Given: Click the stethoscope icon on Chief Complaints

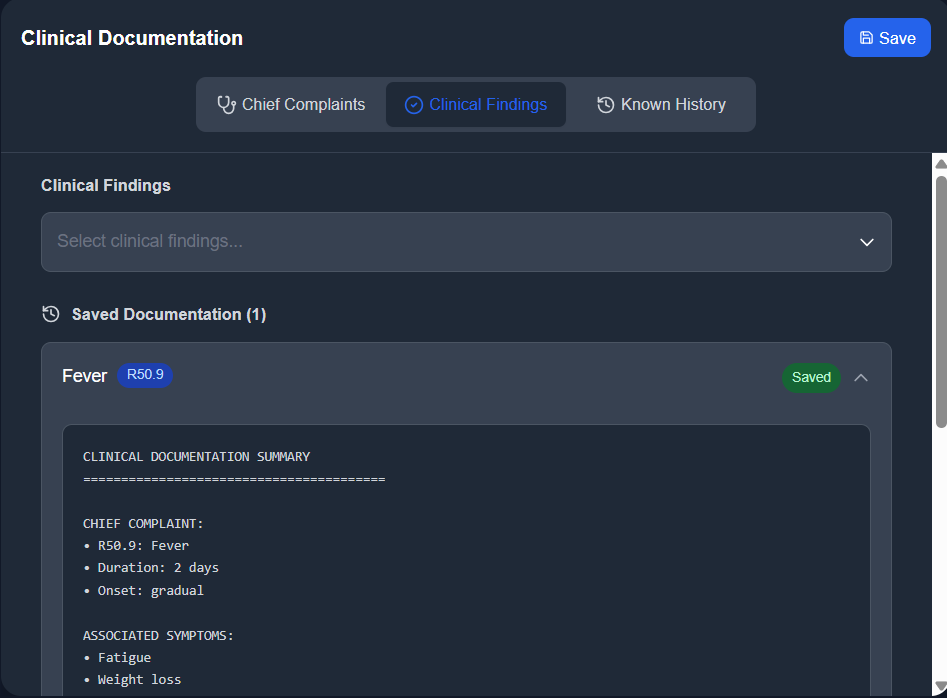Looking at the screenshot, I should point(226,104).
